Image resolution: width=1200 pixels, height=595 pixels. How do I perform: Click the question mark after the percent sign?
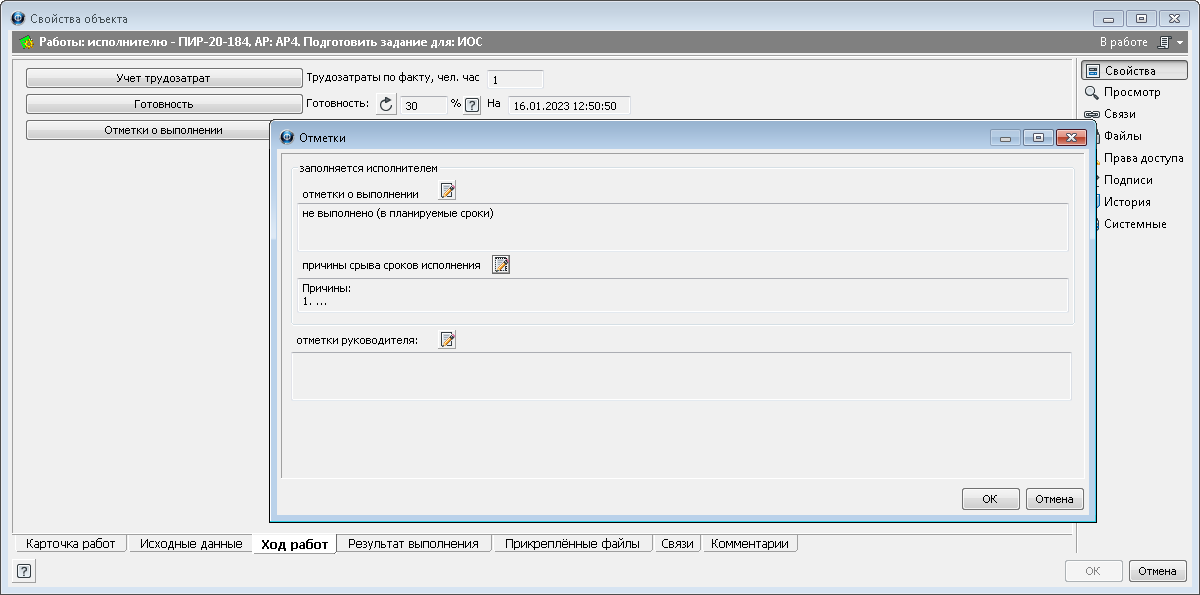pos(472,105)
